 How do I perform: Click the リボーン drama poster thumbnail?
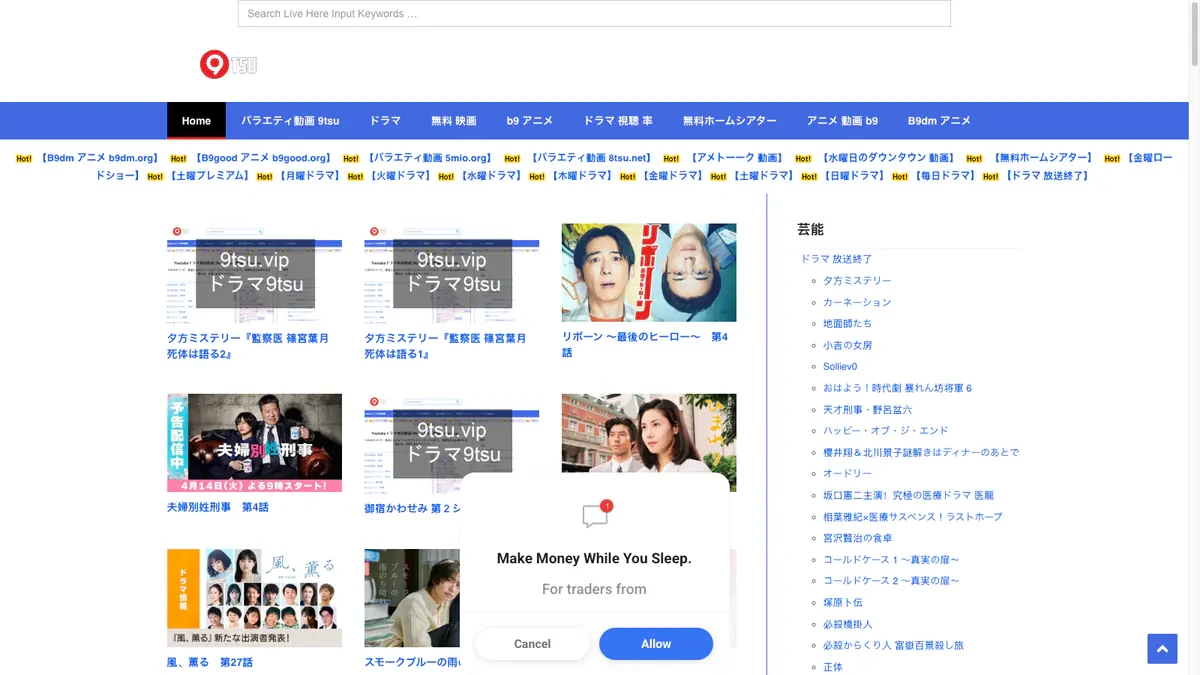click(649, 273)
